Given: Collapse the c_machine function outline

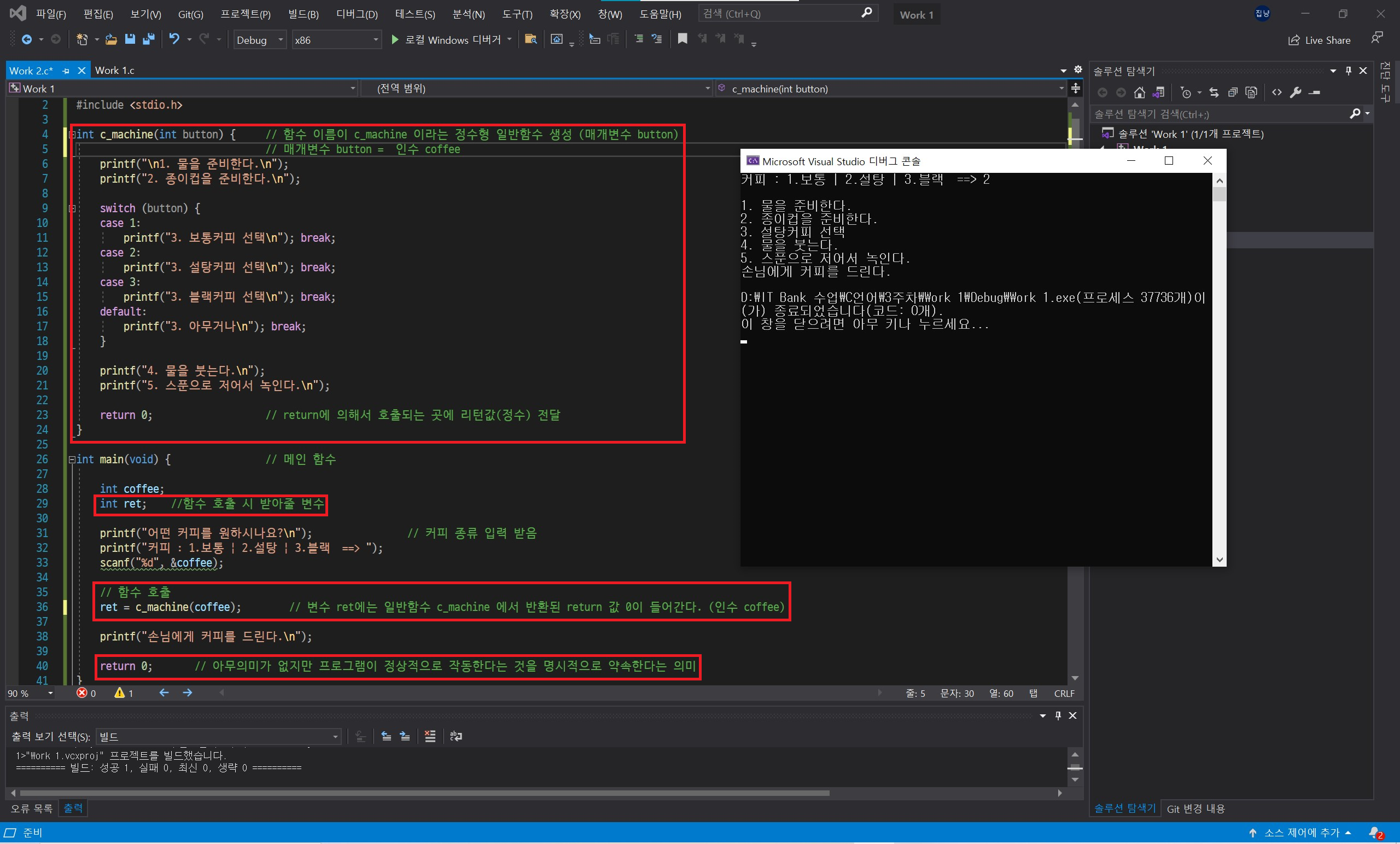Looking at the screenshot, I should [72, 135].
